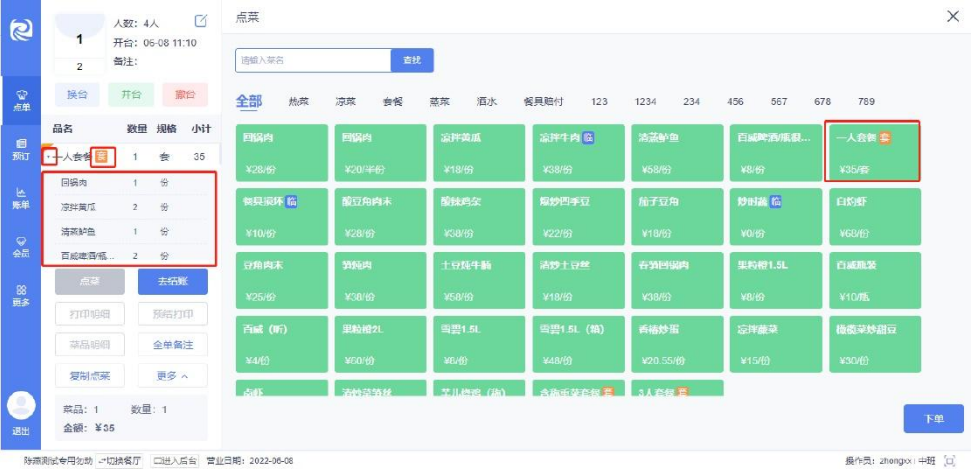The height and width of the screenshot is (471, 971).
Task: Open the 更多 section in the sidebar
Action: point(20,295)
